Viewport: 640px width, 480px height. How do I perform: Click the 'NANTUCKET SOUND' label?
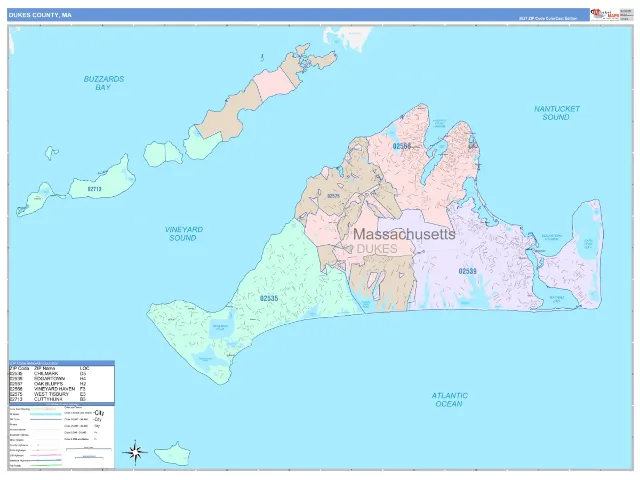557,113
